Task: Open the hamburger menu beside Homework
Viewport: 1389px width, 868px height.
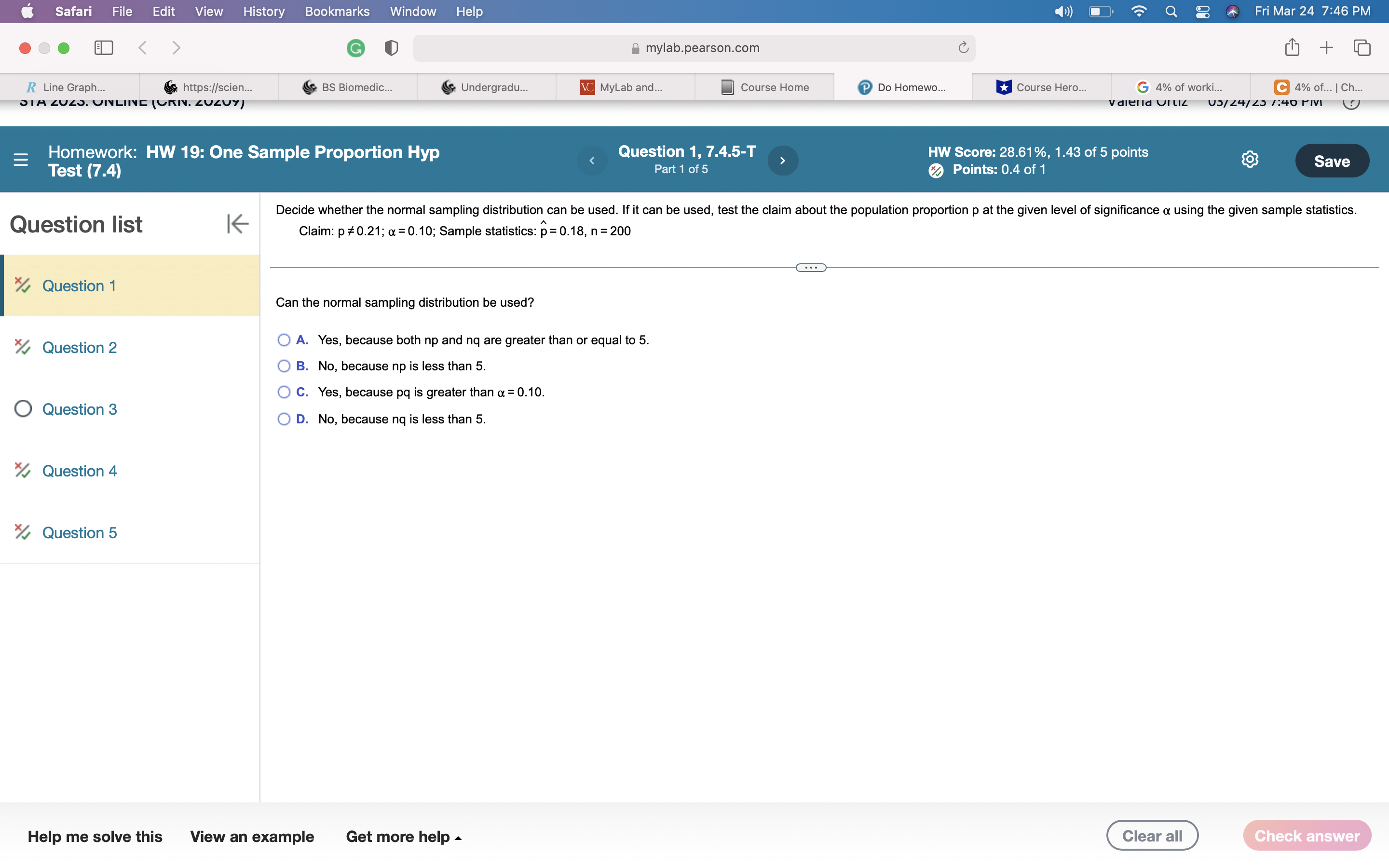Action: point(21,160)
